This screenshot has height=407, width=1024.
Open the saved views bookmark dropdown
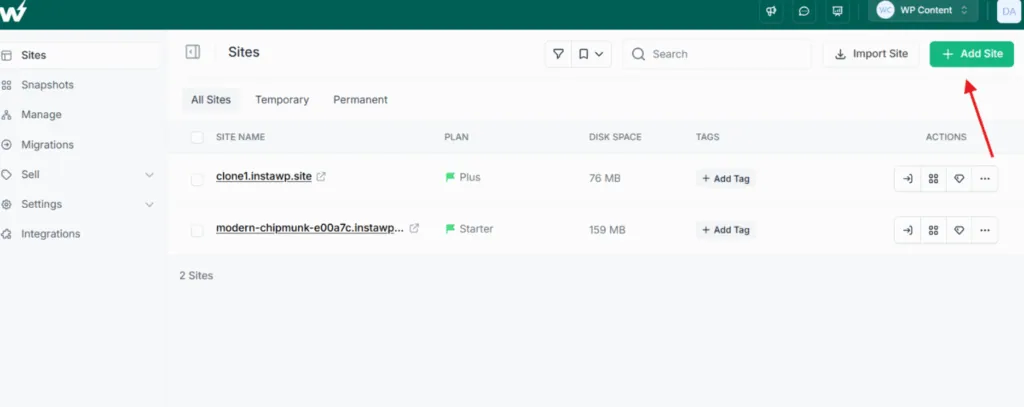pos(591,54)
